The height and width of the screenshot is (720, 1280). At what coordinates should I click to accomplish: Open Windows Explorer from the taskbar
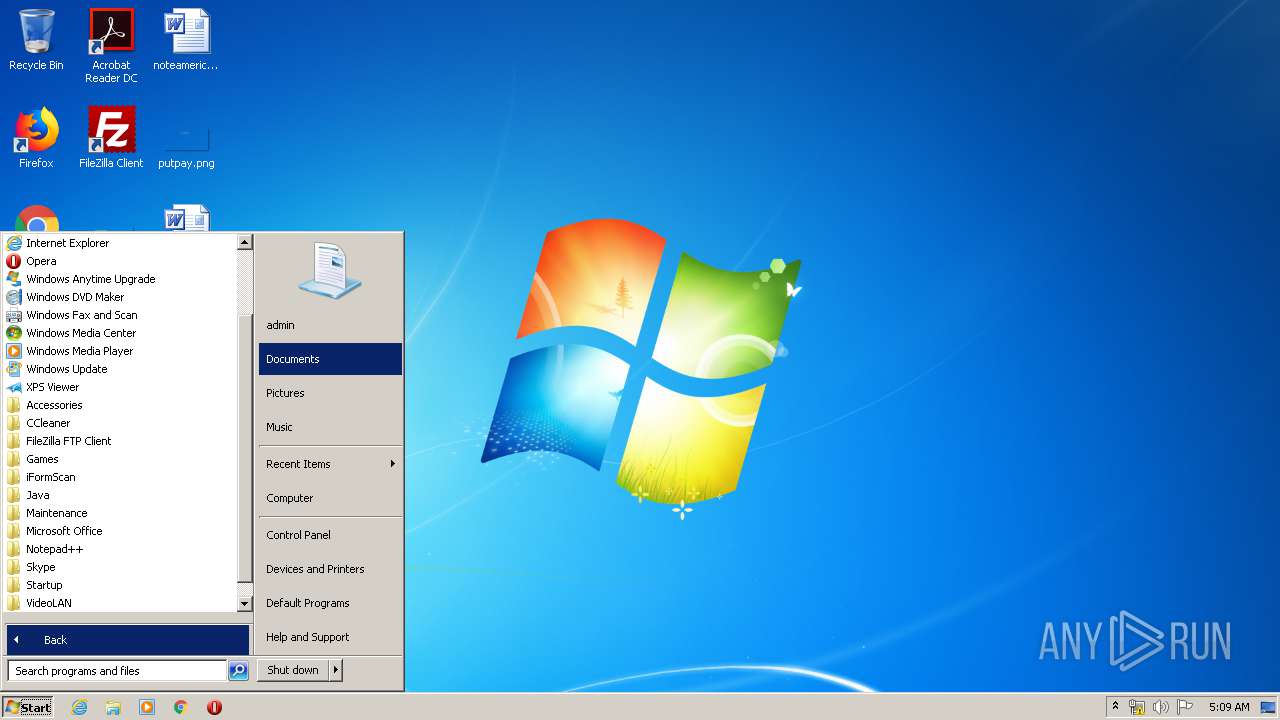113,707
